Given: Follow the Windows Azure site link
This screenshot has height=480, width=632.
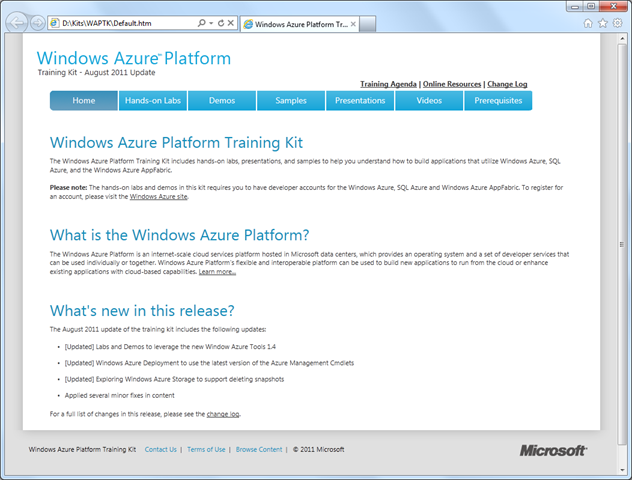Looking at the screenshot, I should point(158,197).
